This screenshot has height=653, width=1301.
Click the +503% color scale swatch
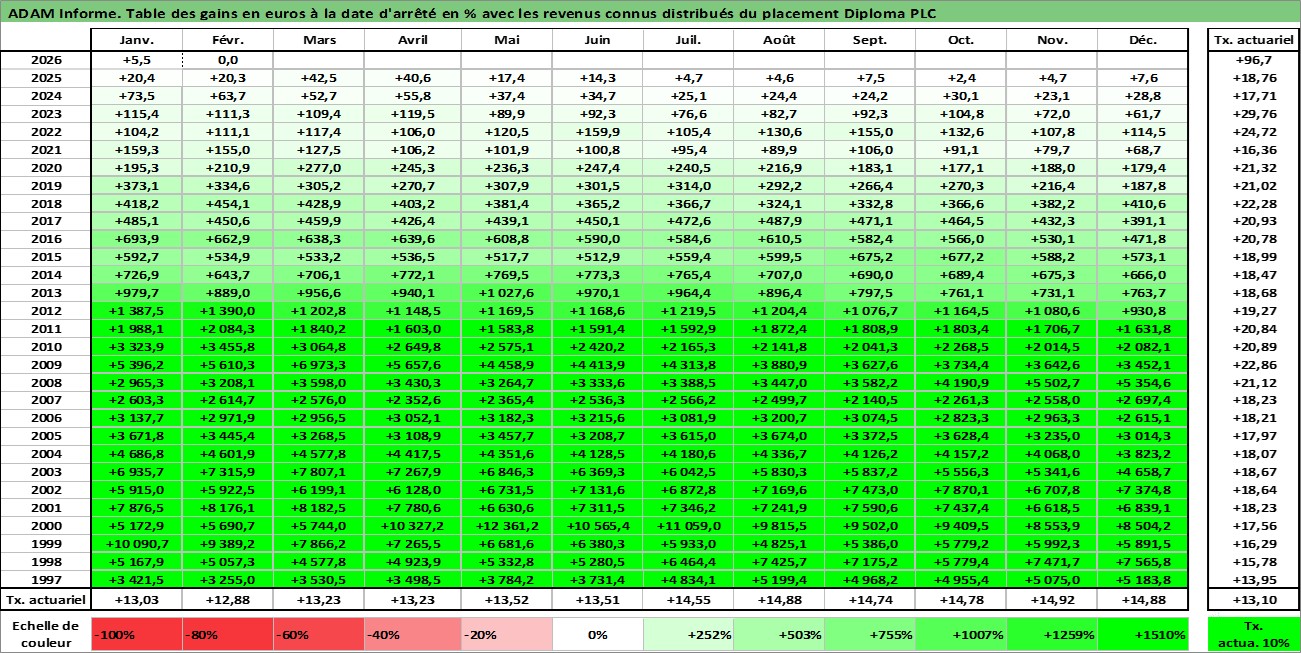tap(779, 634)
